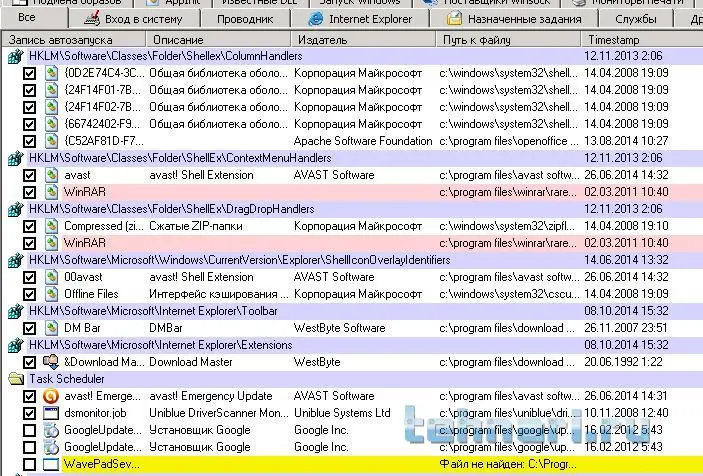Viewport: 703px width, 476px height.
Task: Uncheck the Compressed (zi... ZIP-папки checkbox
Action: [30, 226]
